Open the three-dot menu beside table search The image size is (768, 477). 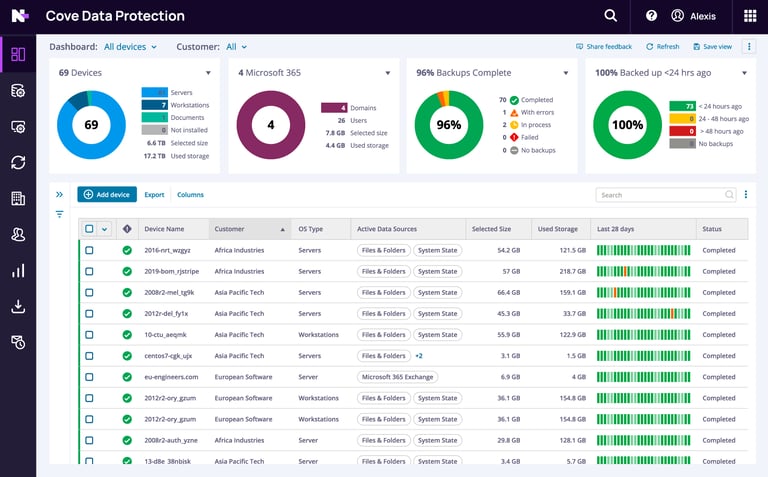coord(745,194)
